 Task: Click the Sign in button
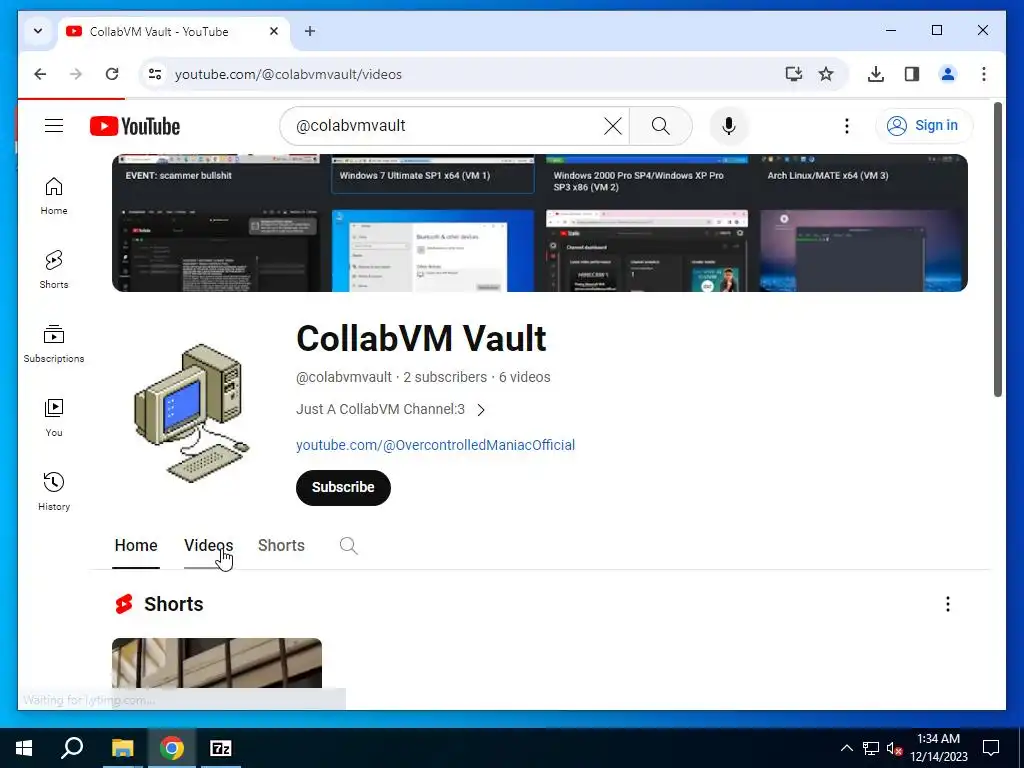coord(924,125)
